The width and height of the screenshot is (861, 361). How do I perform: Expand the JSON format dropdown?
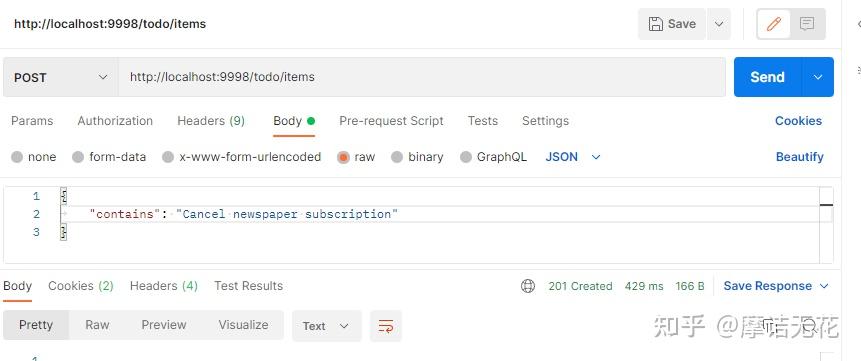pyautogui.click(x=573, y=157)
